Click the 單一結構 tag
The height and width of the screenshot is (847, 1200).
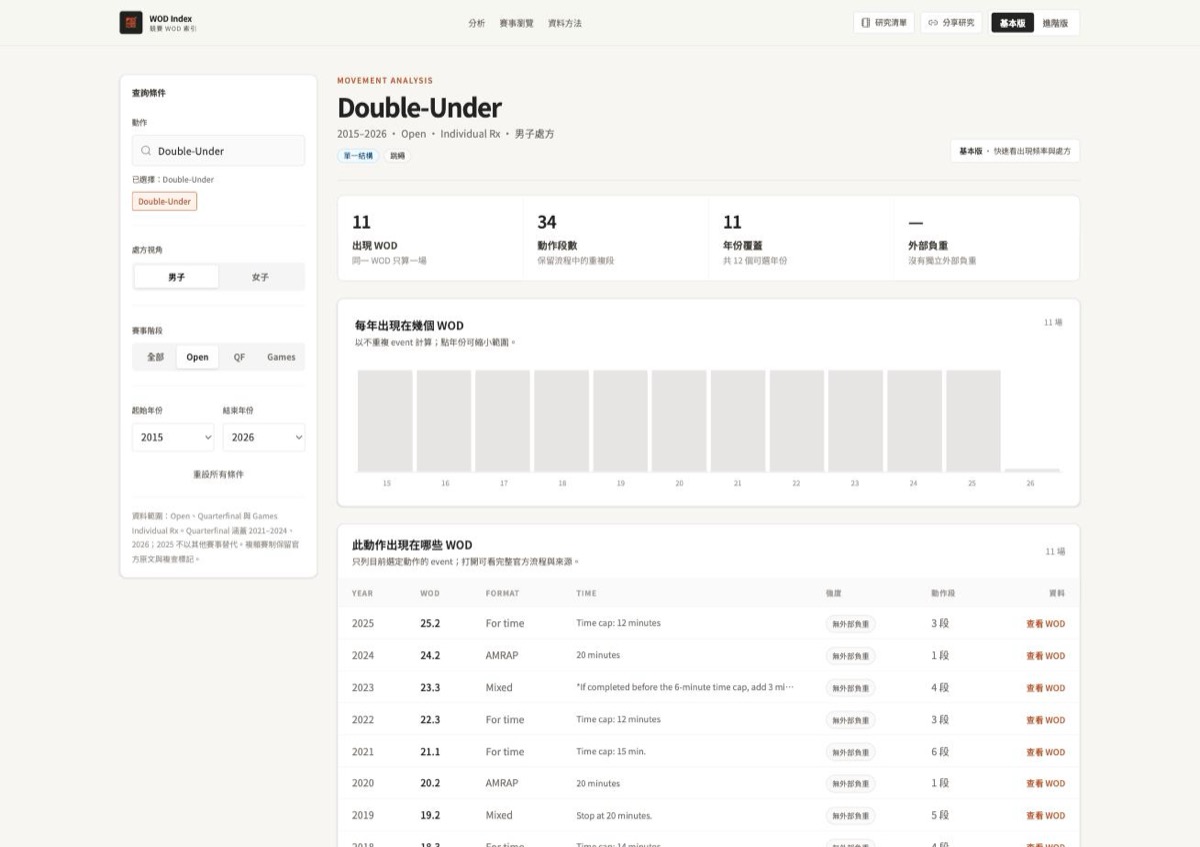point(358,156)
